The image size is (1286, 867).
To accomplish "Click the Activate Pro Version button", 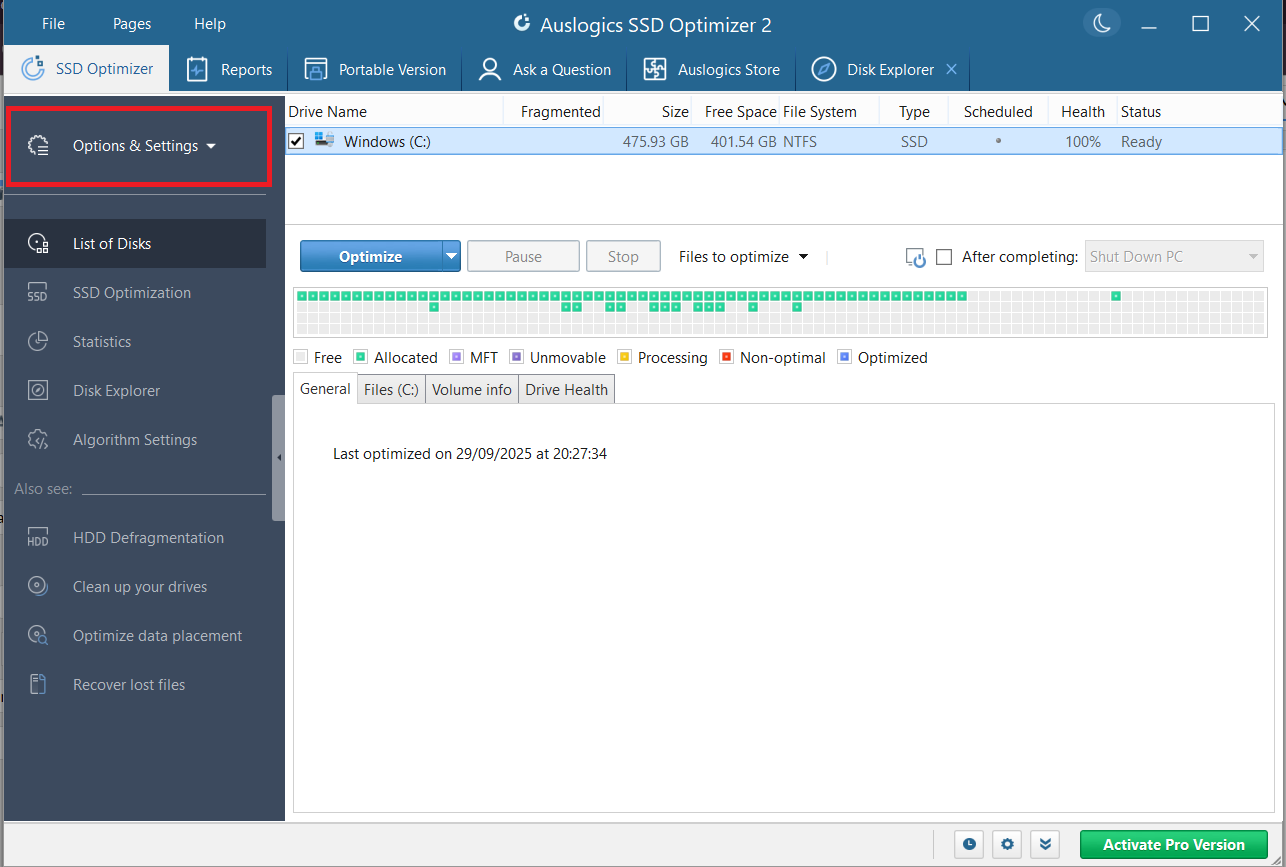I will coord(1173,844).
